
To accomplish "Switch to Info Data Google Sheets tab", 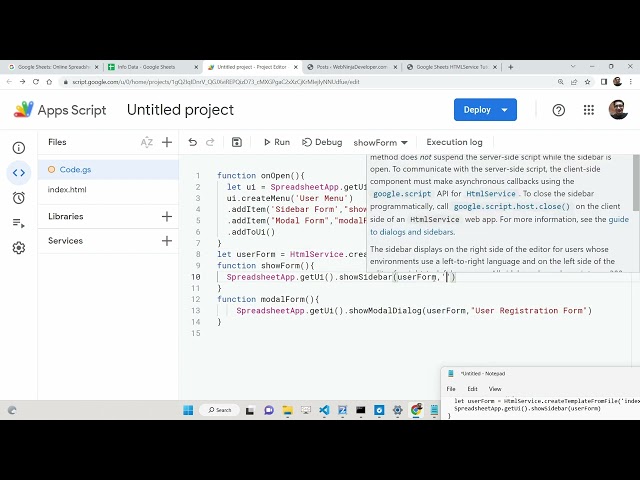I will pos(151,67).
